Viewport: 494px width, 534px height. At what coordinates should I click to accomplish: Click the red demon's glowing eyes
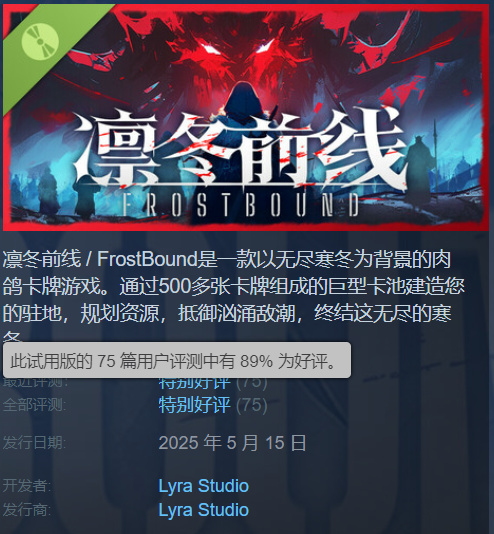pyautogui.click(x=238, y=48)
